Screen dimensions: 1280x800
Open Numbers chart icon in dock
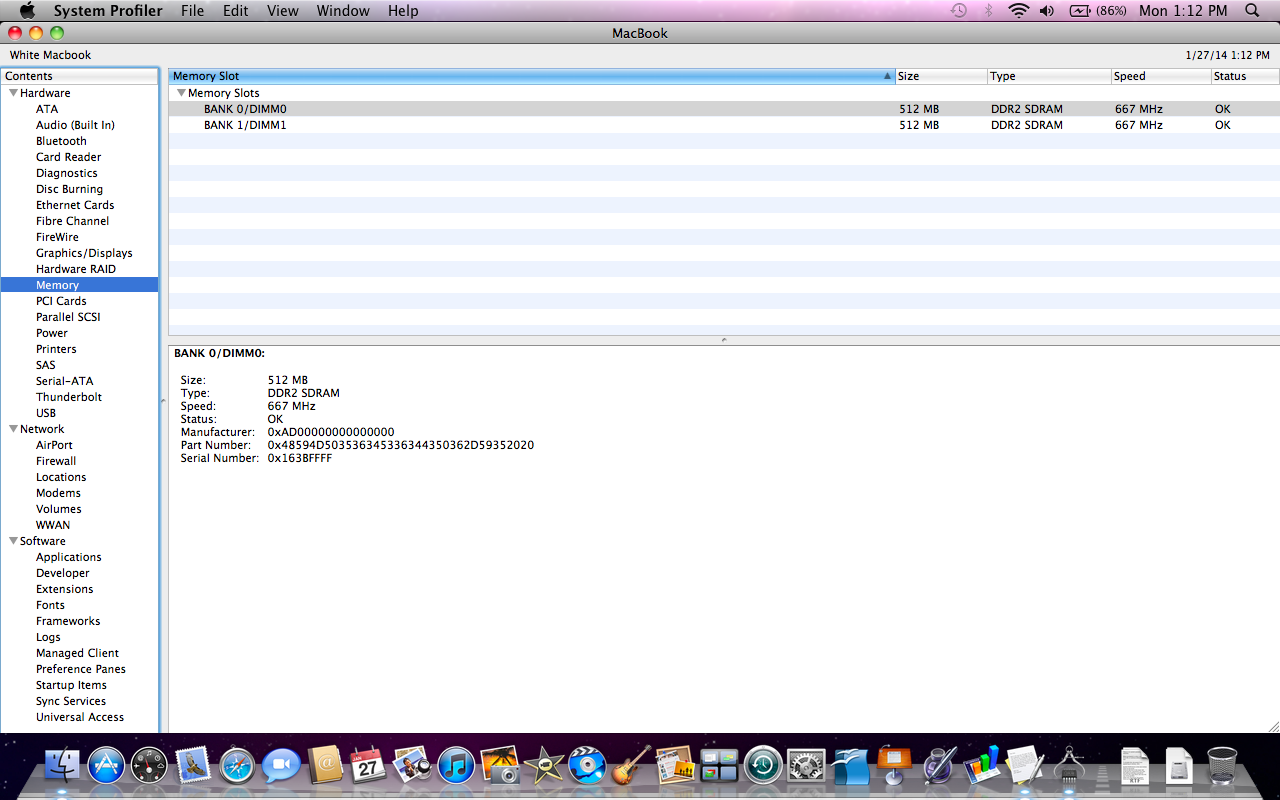pyautogui.click(x=982, y=767)
